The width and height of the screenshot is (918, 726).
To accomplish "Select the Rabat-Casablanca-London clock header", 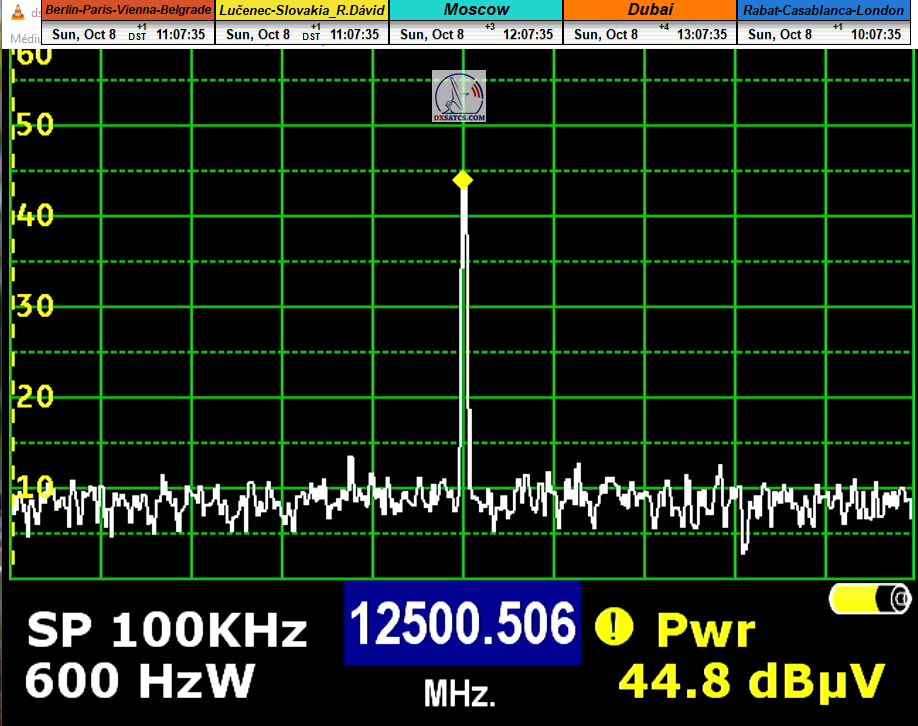I will 826,10.
